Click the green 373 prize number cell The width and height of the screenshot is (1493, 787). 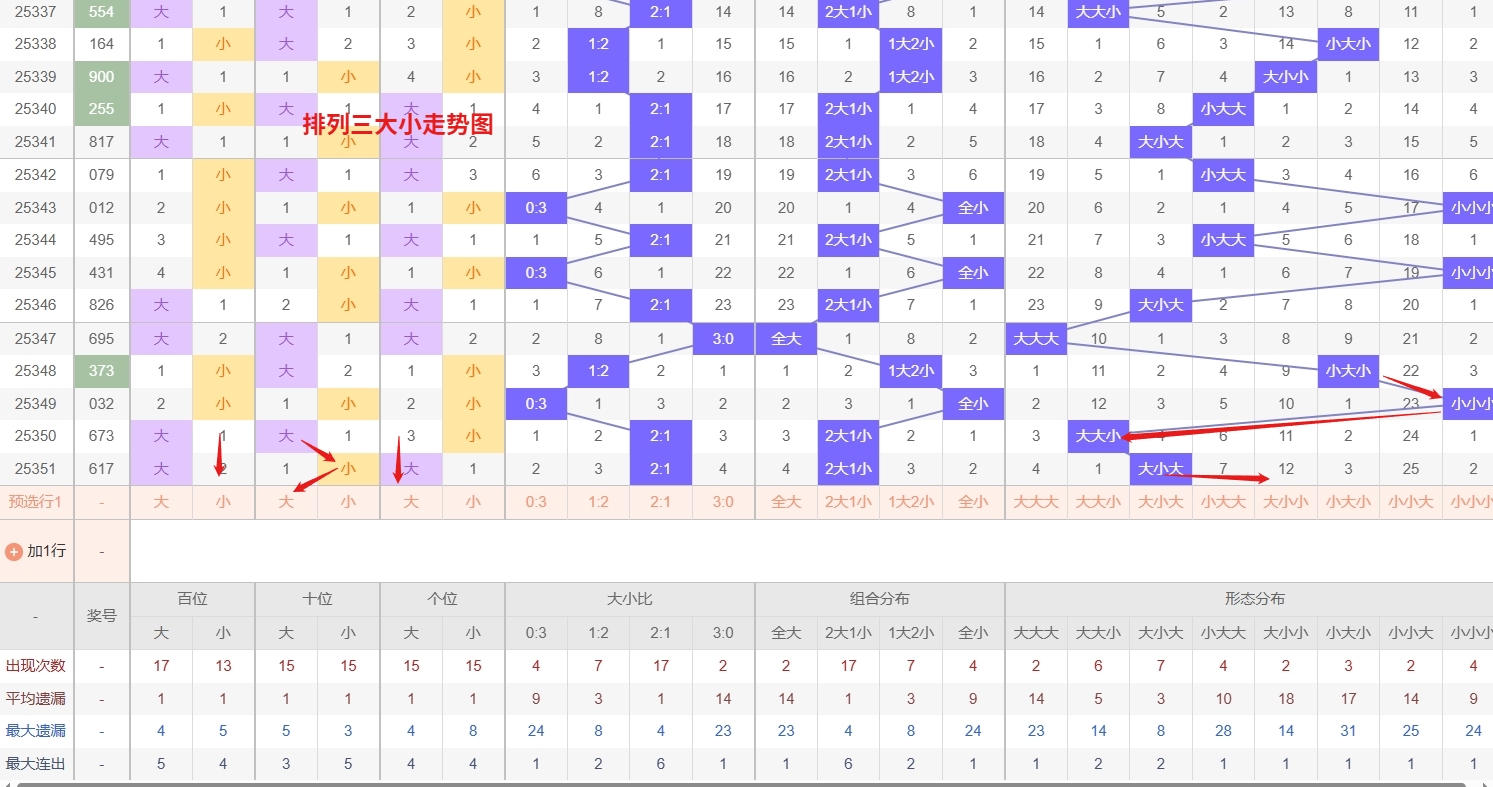(102, 371)
